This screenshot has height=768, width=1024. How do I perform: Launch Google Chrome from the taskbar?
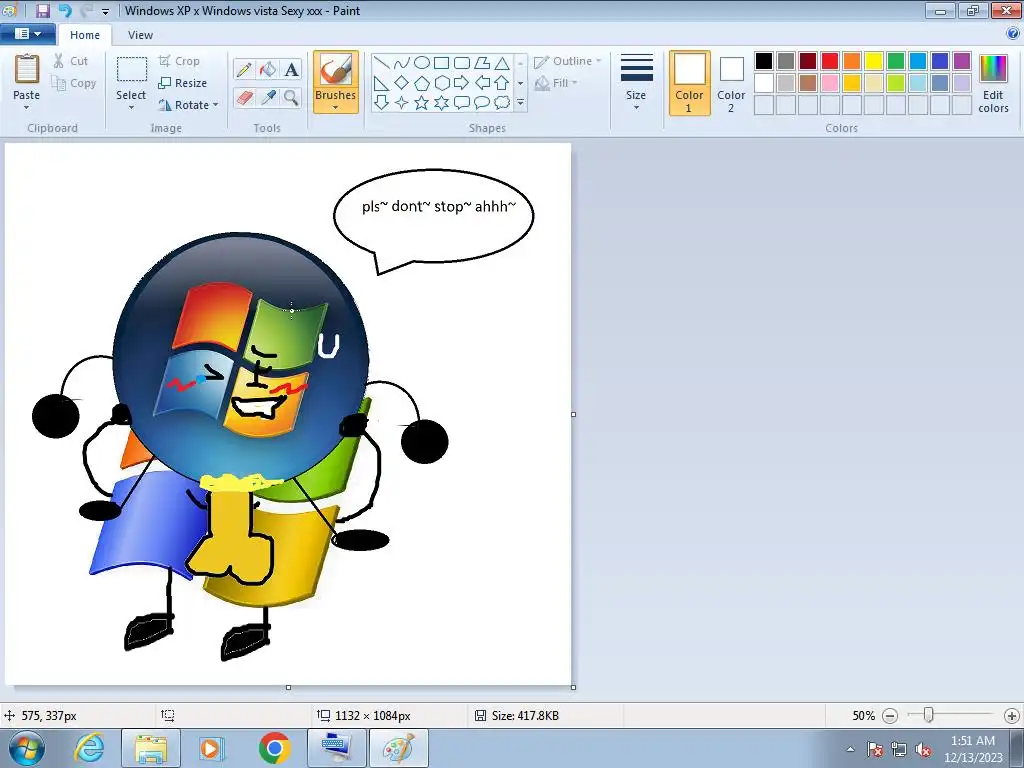click(x=274, y=748)
